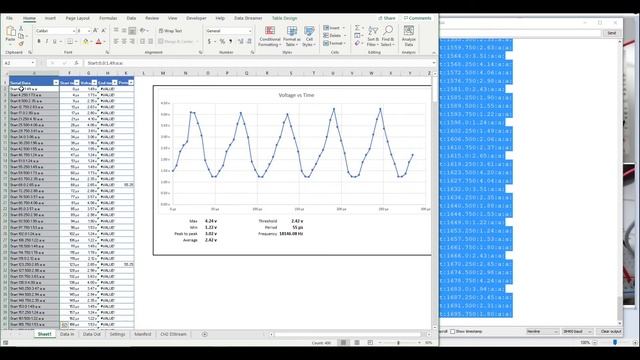
Task: Open the Find & Select menu
Action: [x=388, y=36]
